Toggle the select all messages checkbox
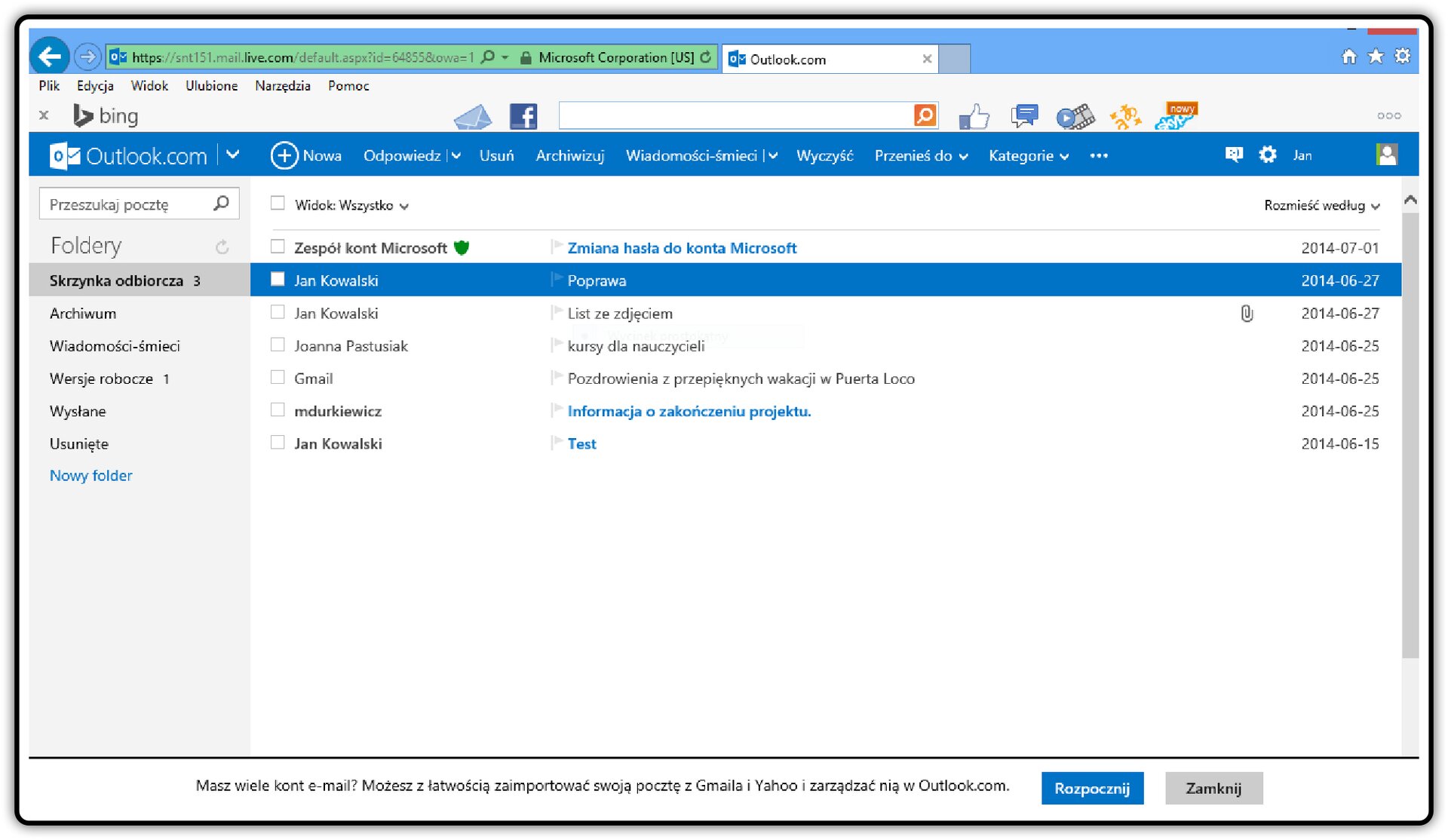1448x840 pixels. 278,203
